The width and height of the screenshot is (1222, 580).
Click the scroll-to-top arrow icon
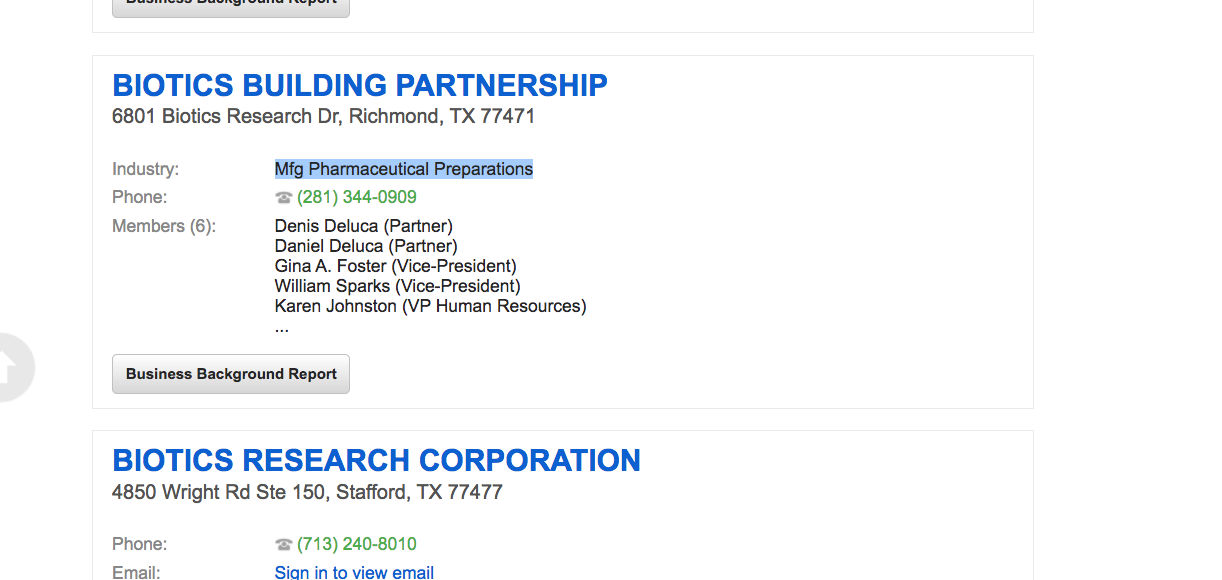(10, 367)
